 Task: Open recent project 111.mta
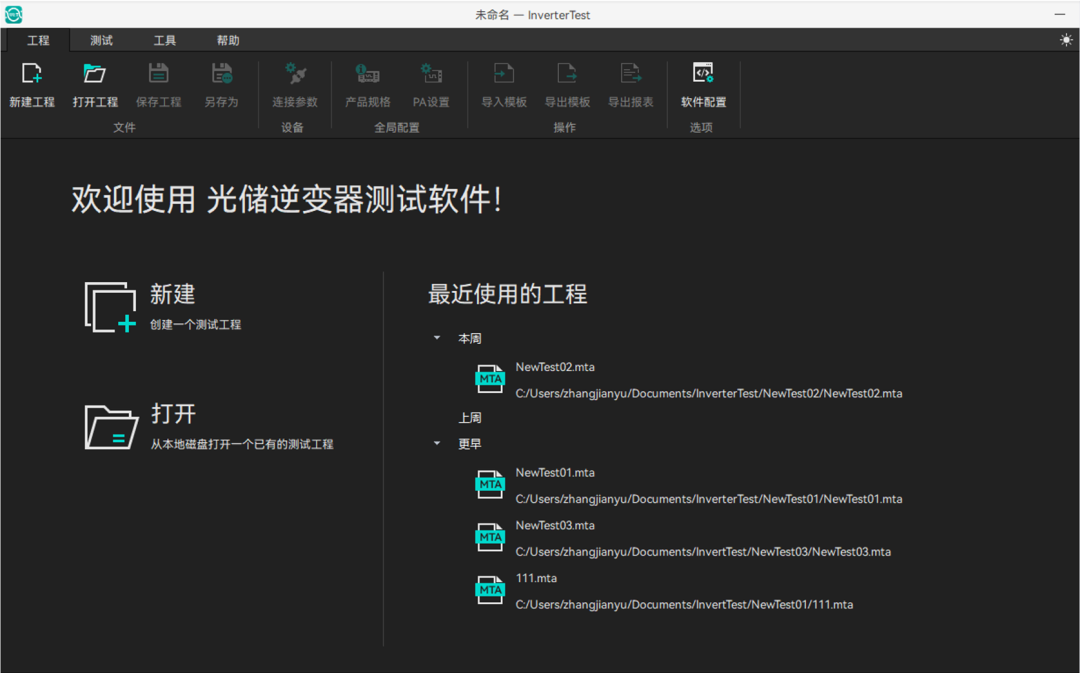tap(536, 579)
